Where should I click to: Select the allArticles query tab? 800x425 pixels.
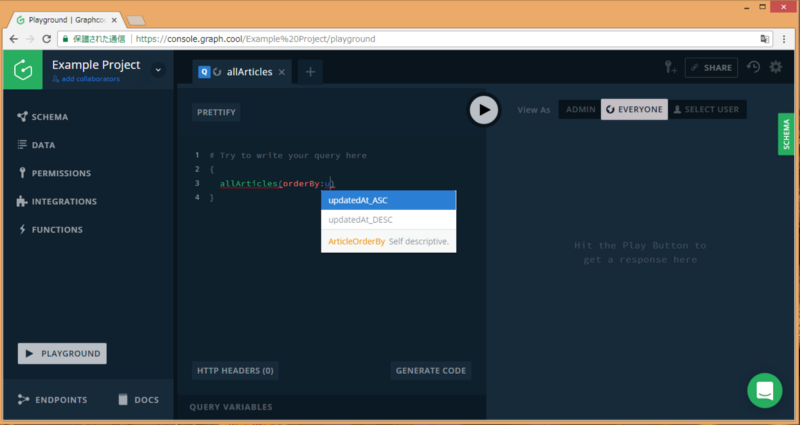pyautogui.click(x=242, y=72)
